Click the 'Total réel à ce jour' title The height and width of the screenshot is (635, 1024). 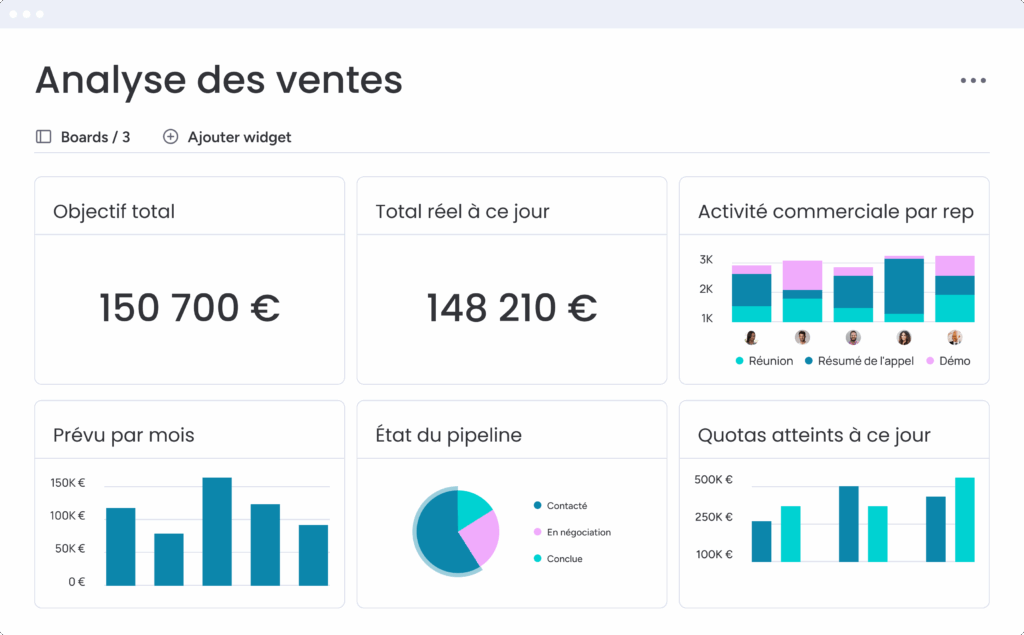(x=462, y=211)
